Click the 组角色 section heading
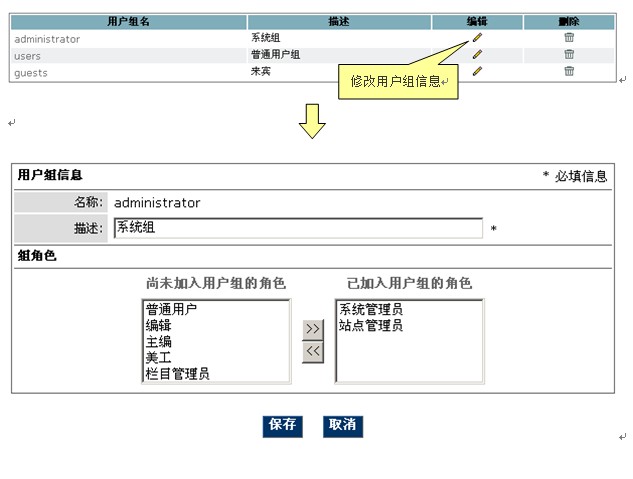The image size is (633, 479). 37,256
